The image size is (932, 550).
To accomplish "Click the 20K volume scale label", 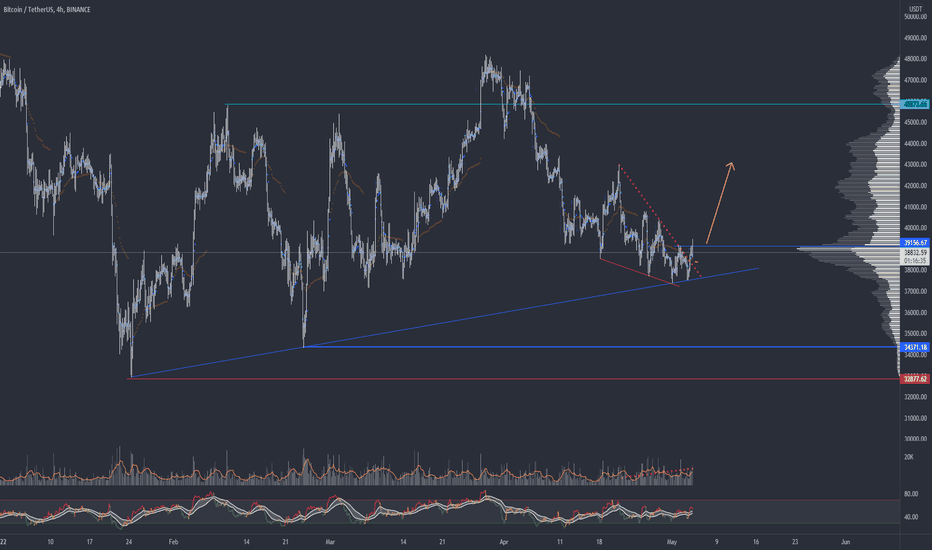I will tap(909, 457).
